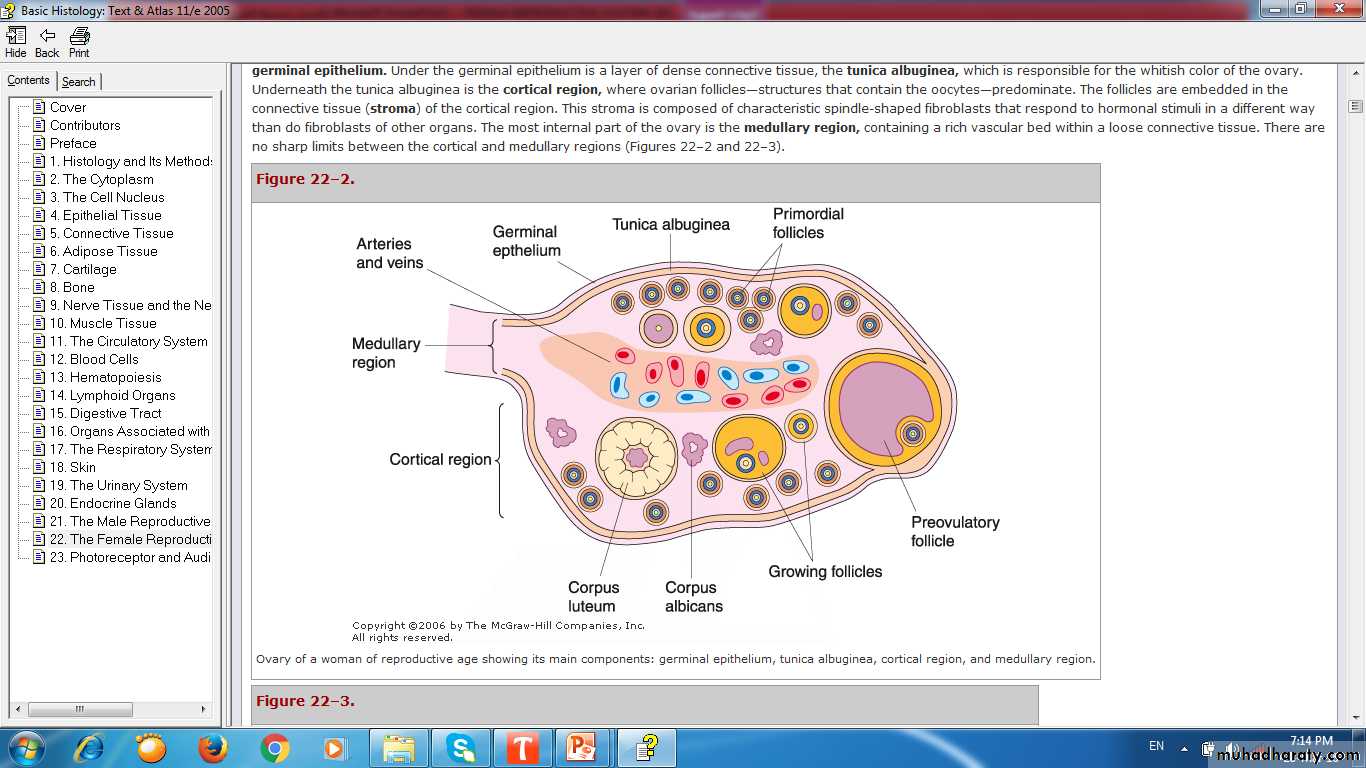Open the Windows Start menu
Viewport: 1366px width, 768px height.
26,748
